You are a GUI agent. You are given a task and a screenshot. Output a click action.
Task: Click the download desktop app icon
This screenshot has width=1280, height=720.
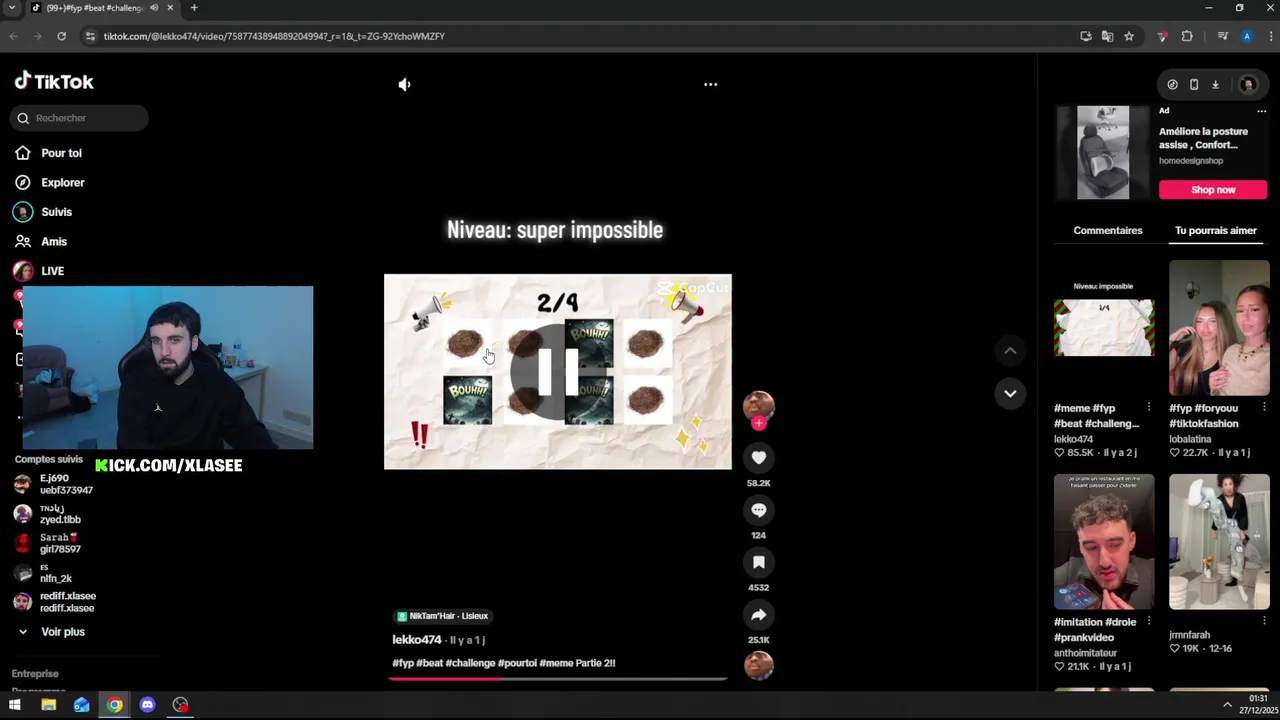(1215, 85)
